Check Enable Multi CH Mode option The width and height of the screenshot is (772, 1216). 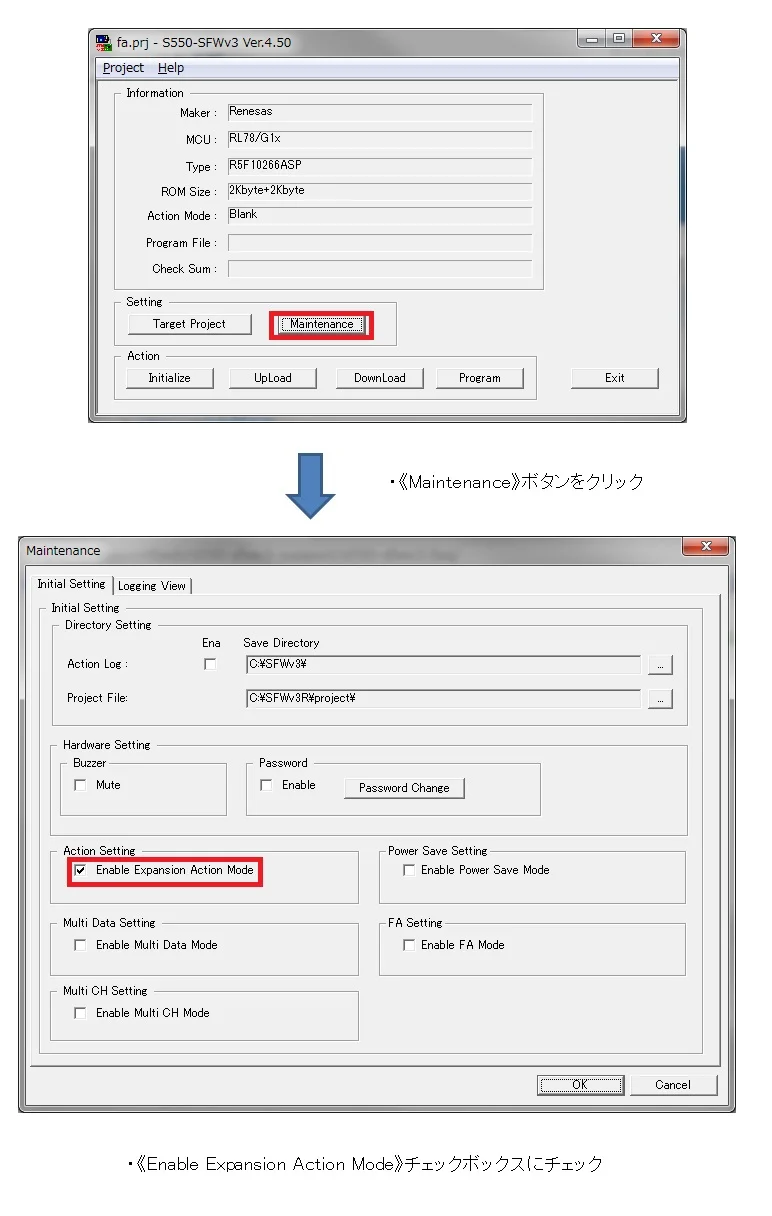(81, 1013)
